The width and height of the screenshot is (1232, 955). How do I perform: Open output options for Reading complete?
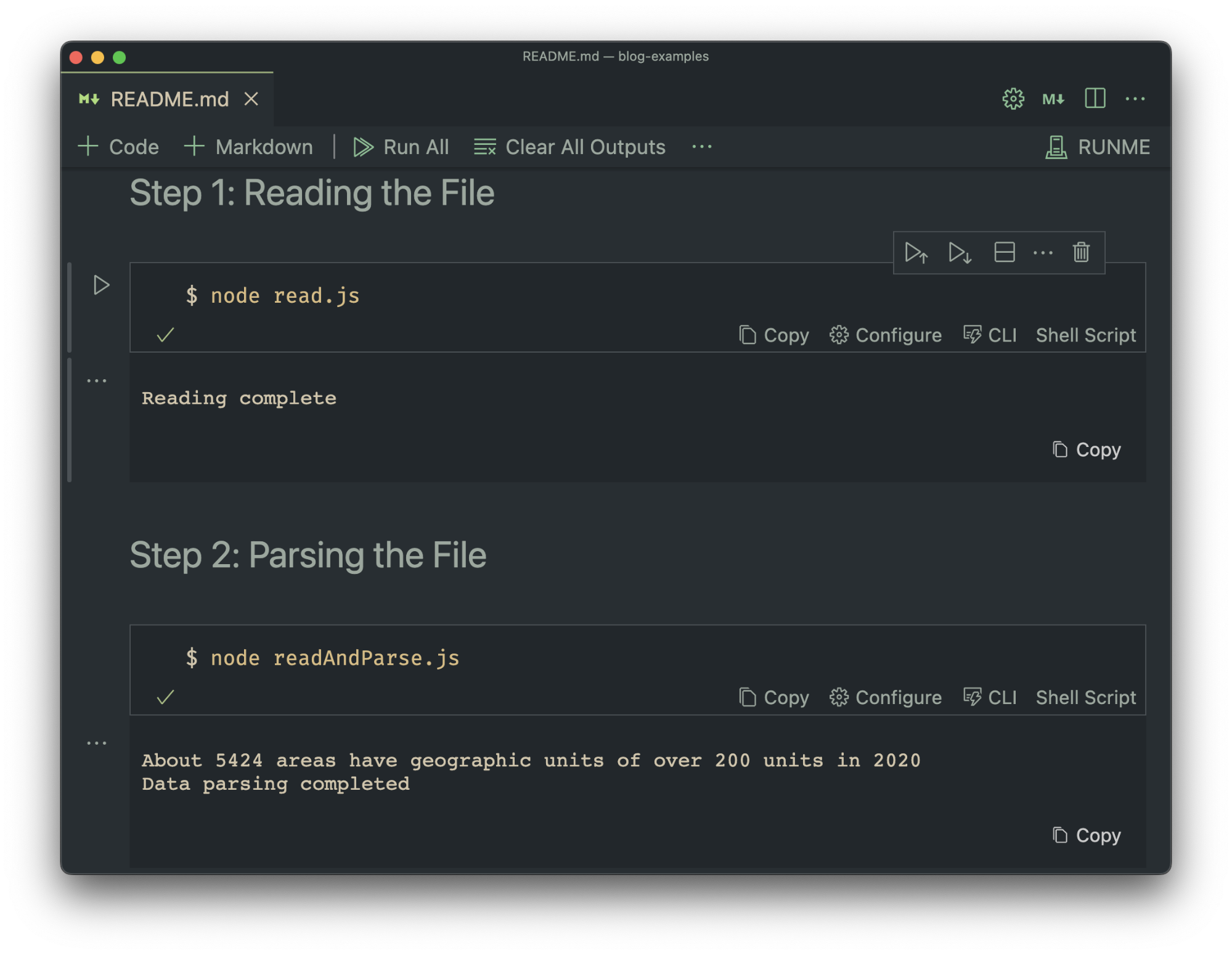pos(97,380)
